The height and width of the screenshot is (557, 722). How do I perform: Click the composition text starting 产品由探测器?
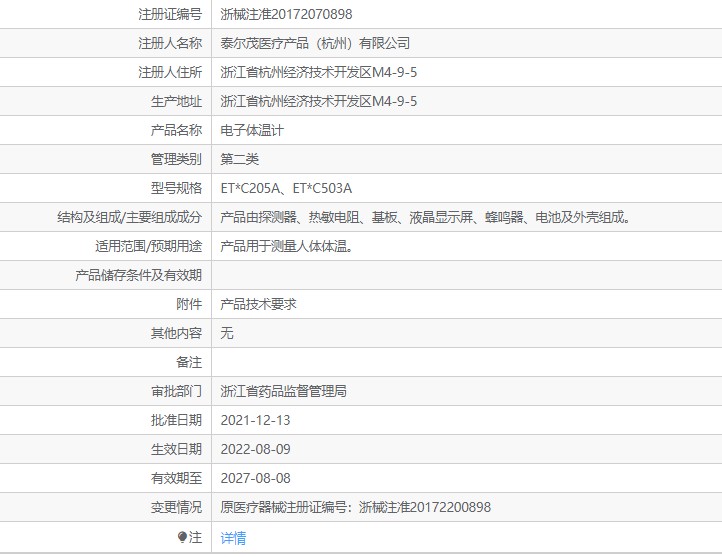[x=425, y=217]
